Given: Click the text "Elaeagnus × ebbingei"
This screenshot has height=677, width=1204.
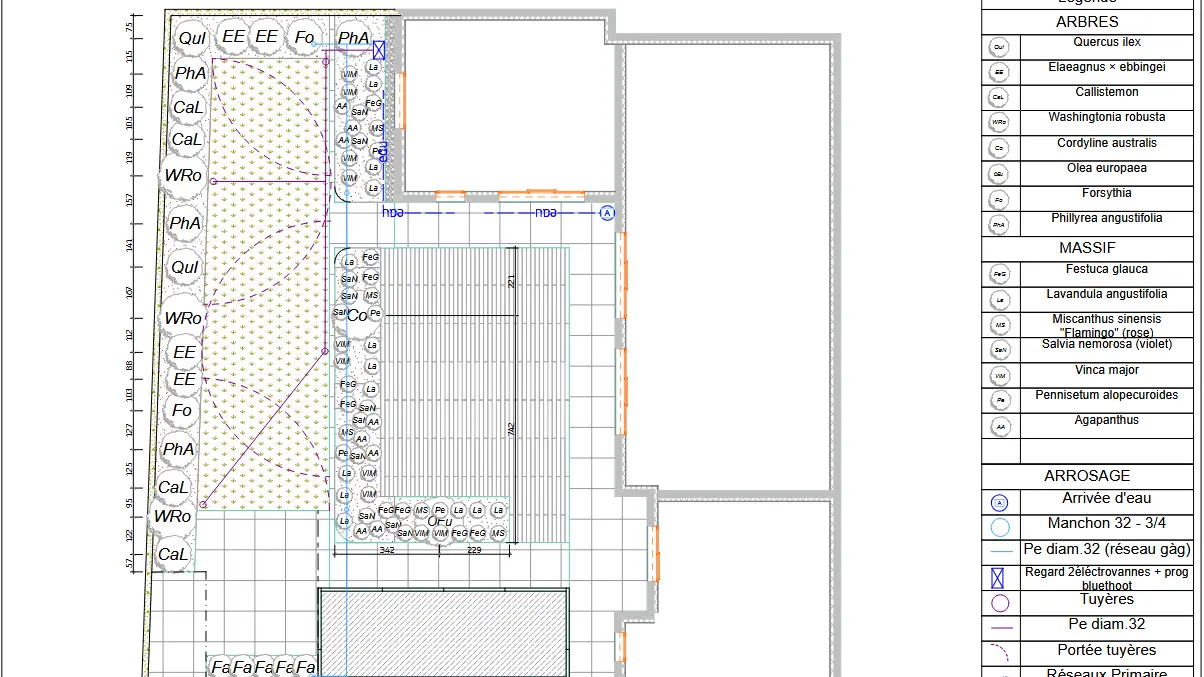Looking at the screenshot, I should (1107, 67).
